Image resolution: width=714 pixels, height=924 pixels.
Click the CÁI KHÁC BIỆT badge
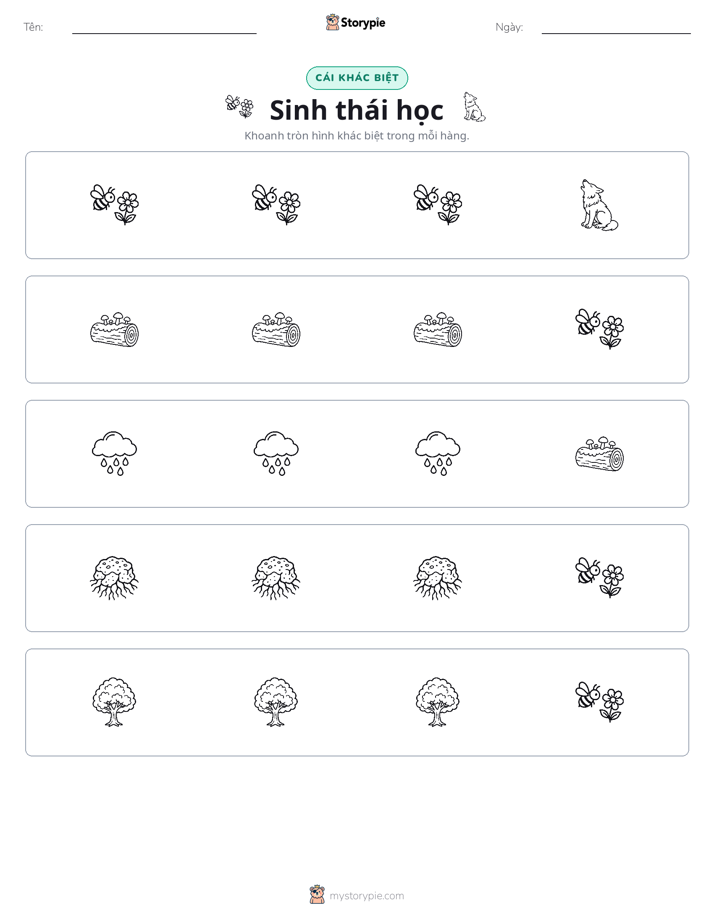point(357,78)
